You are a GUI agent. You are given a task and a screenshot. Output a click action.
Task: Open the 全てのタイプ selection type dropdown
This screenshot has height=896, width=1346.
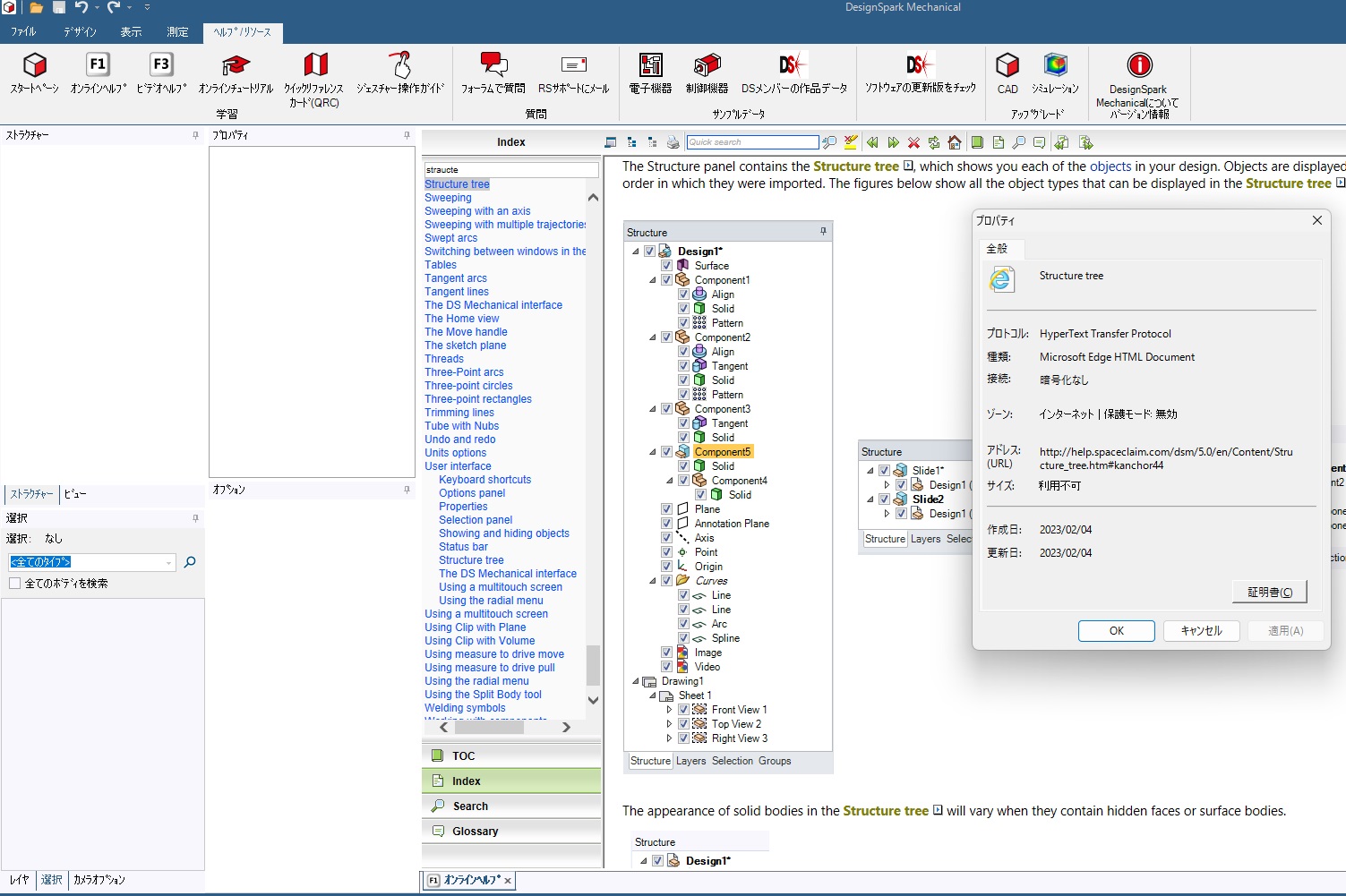tap(168, 563)
